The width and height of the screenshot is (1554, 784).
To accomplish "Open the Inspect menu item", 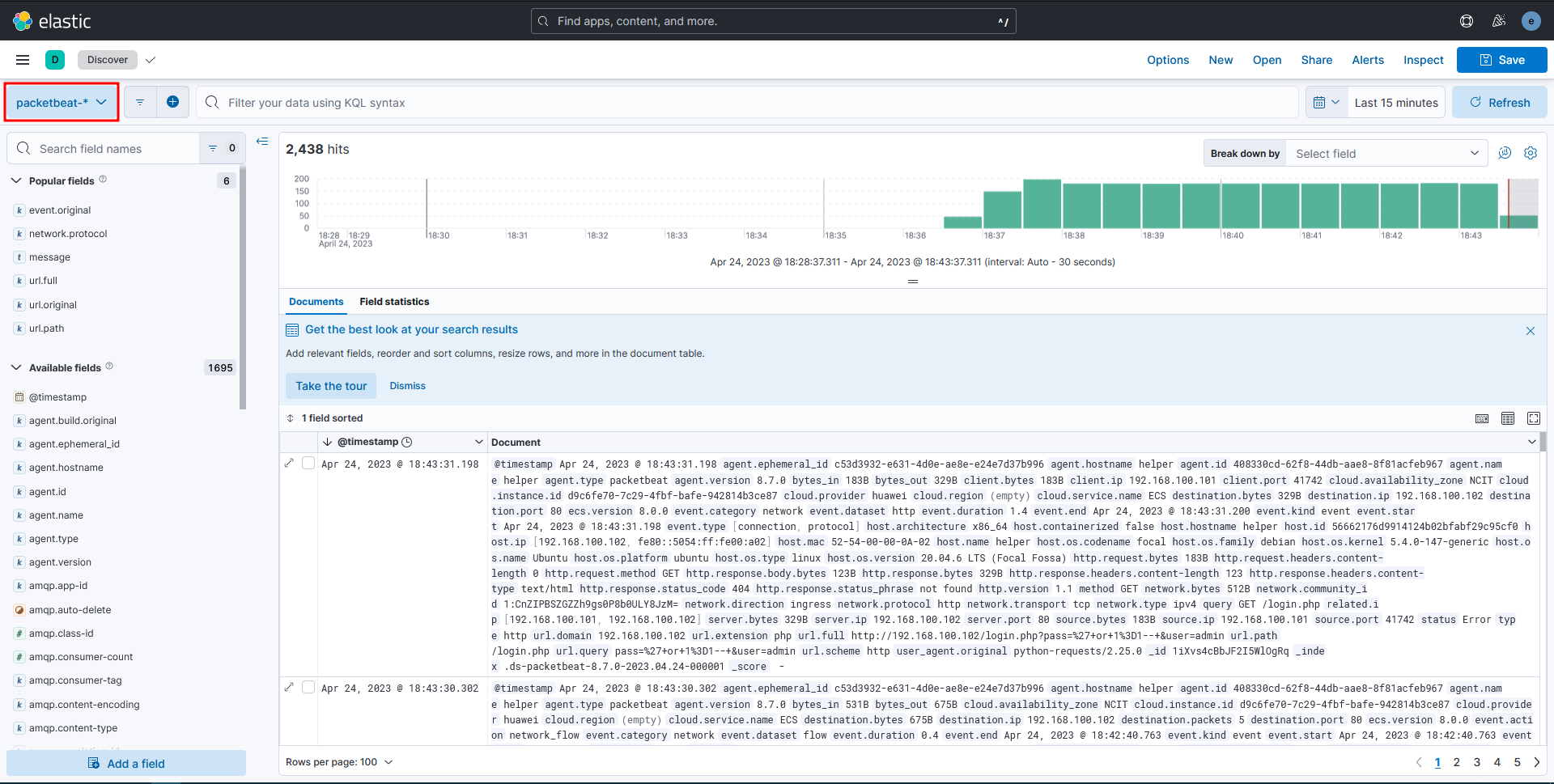I will pyautogui.click(x=1423, y=60).
